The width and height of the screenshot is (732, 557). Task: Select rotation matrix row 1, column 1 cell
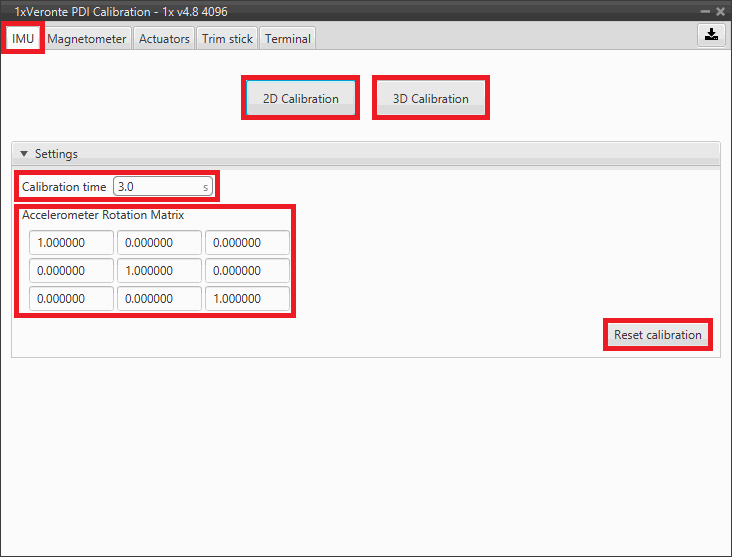(x=71, y=243)
